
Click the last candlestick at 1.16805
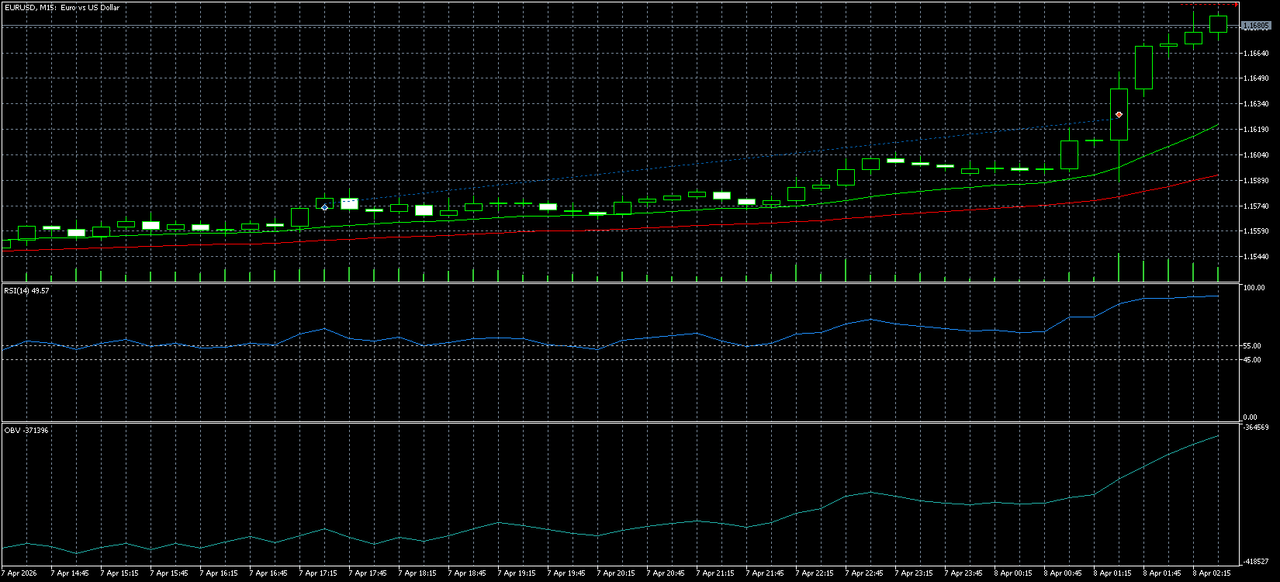[x=1218, y=24]
